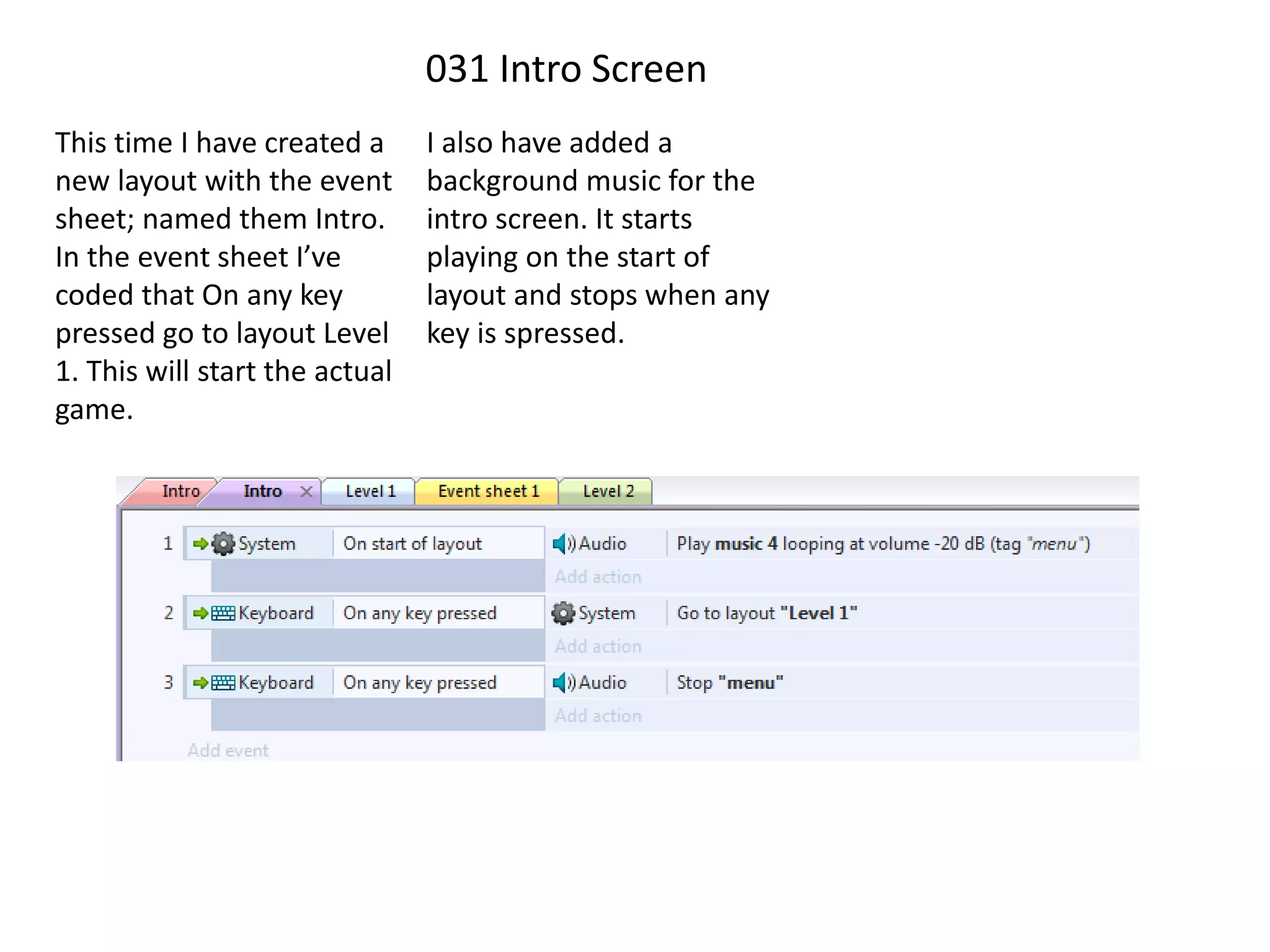This screenshot has width=1270, height=952.
Task: Select the purple Intro event sheet tab
Action: tap(263, 491)
